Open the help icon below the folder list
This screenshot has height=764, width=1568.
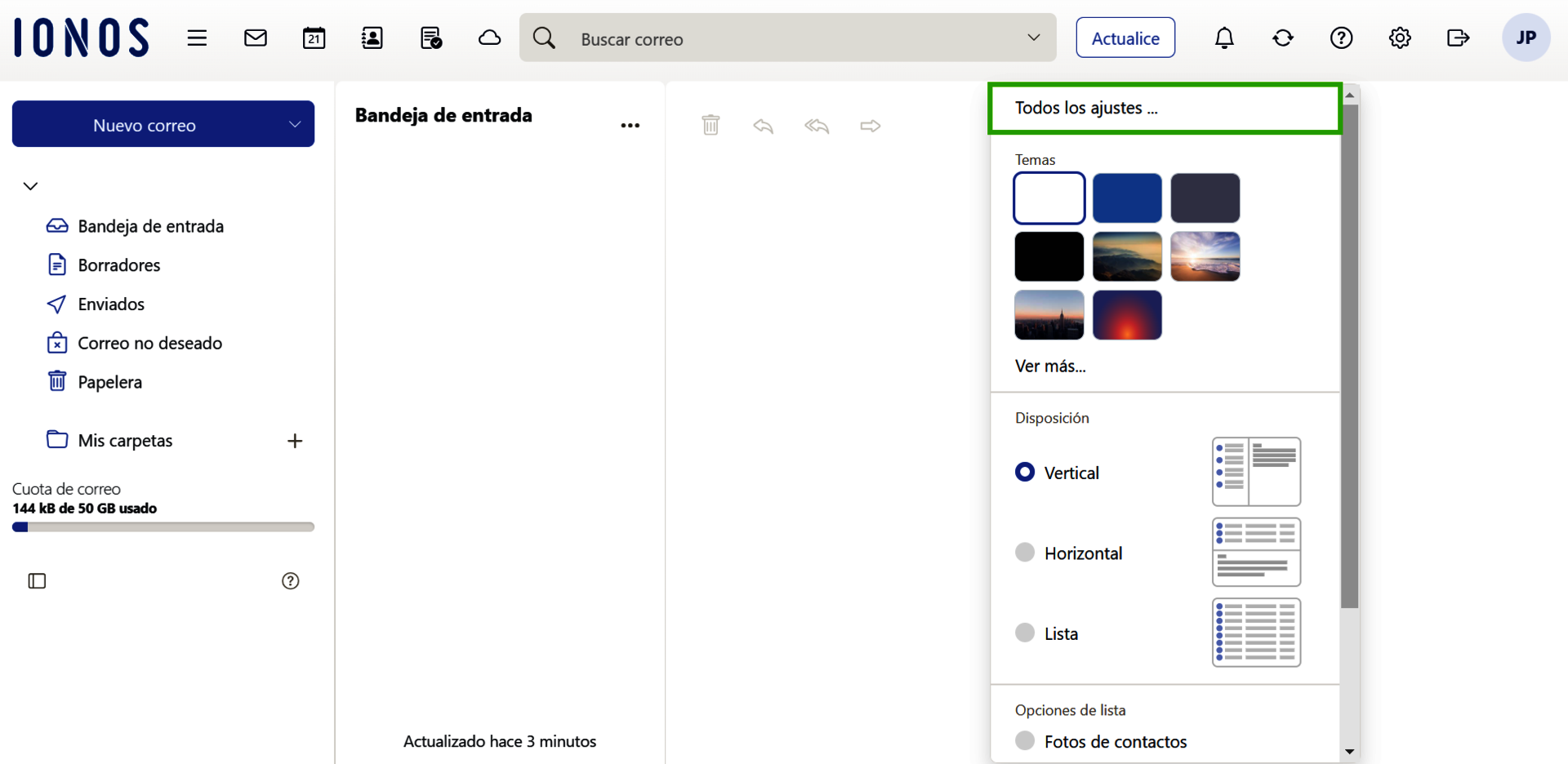(291, 581)
